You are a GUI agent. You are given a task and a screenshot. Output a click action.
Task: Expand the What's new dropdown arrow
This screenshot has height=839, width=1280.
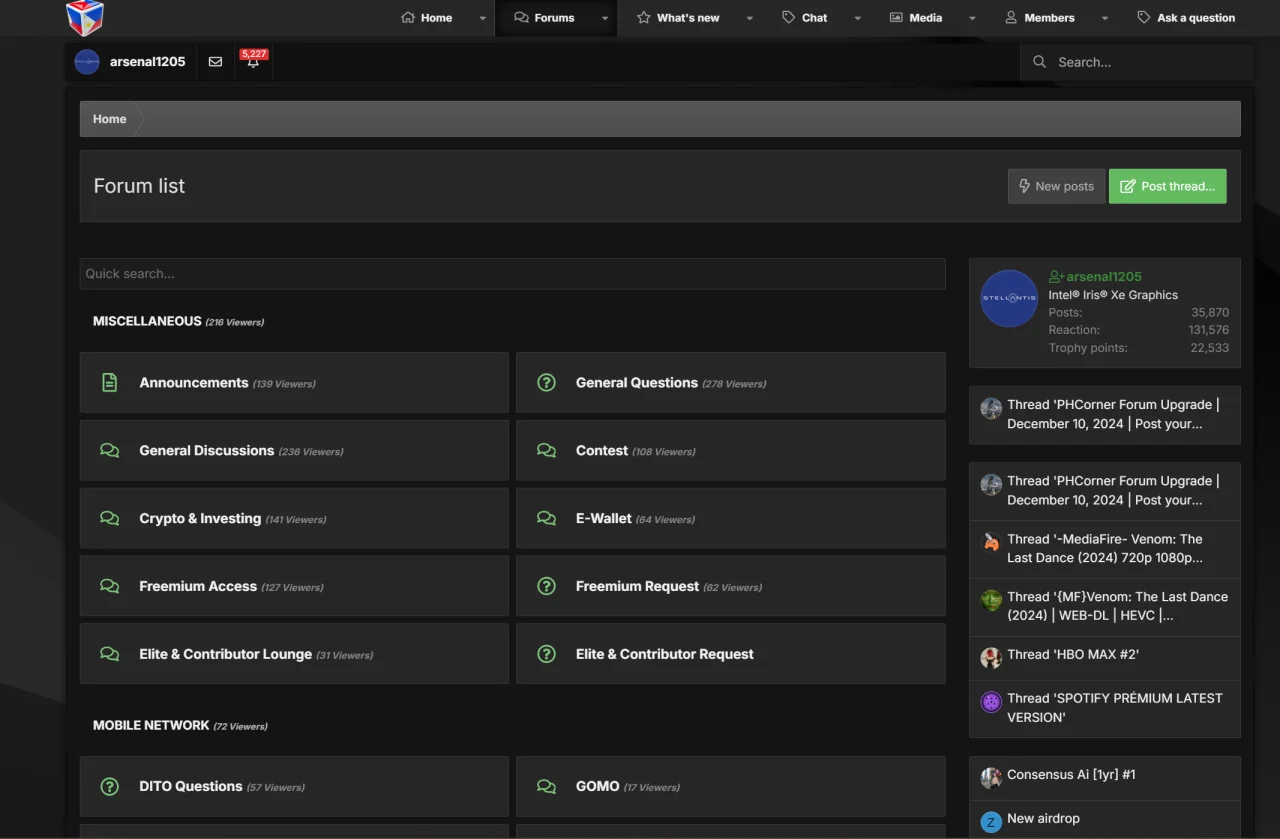tap(750, 18)
